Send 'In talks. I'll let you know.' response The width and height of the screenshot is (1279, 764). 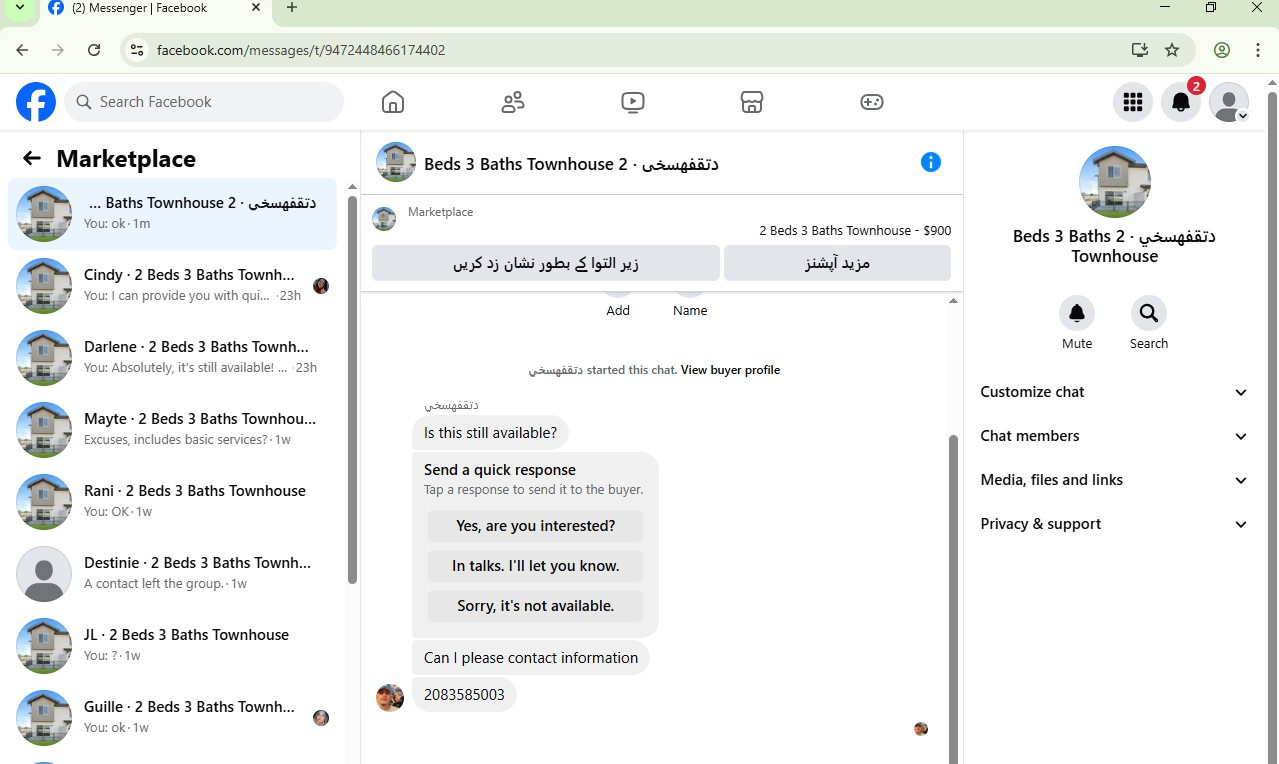[536, 566]
